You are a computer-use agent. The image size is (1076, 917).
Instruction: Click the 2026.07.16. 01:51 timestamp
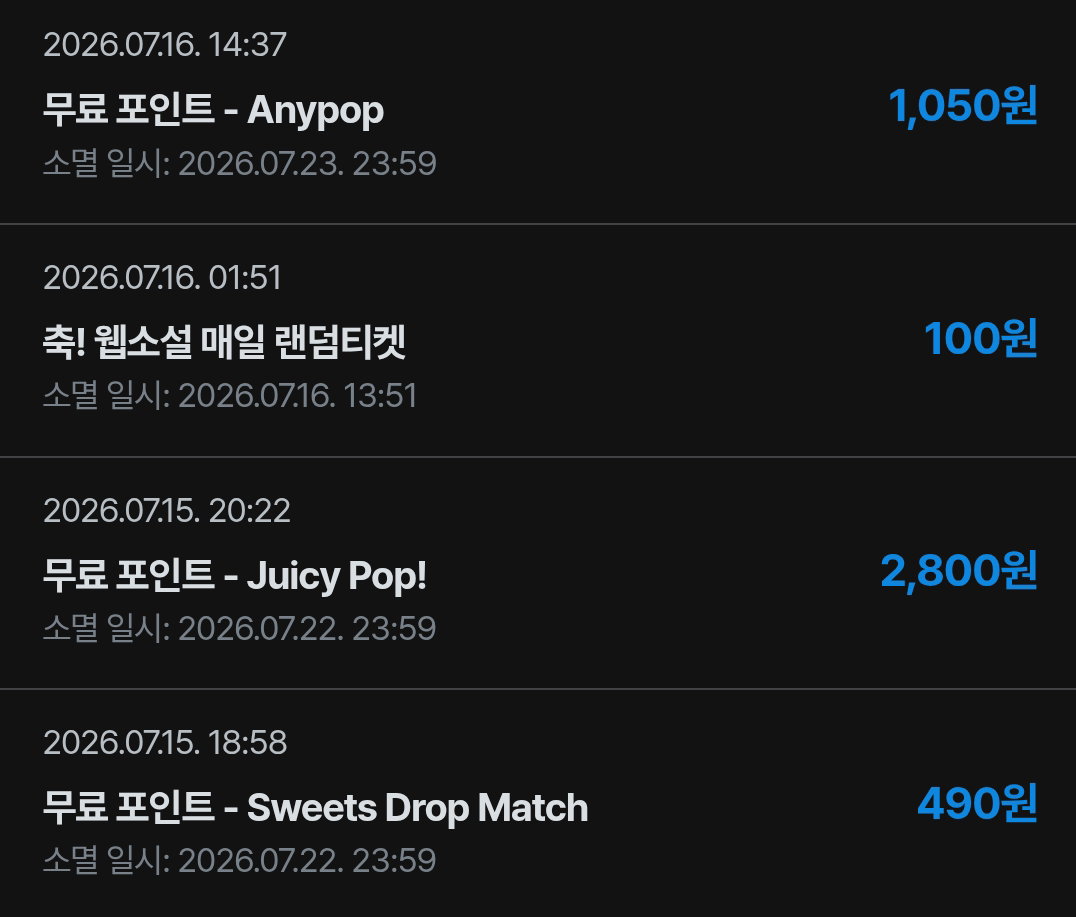tap(163, 278)
